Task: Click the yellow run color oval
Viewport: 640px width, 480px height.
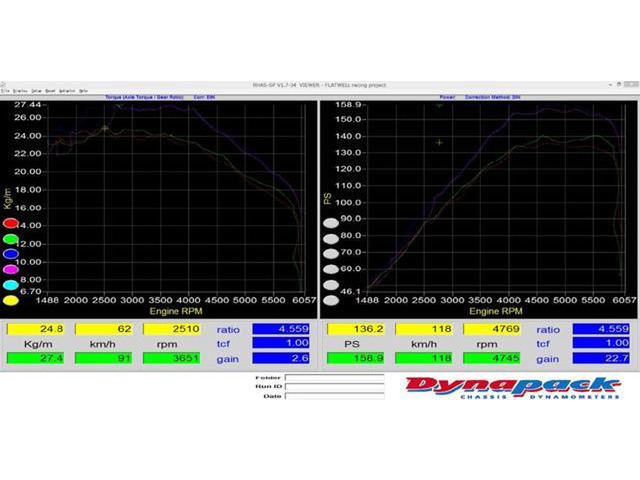Action: point(11,299)
